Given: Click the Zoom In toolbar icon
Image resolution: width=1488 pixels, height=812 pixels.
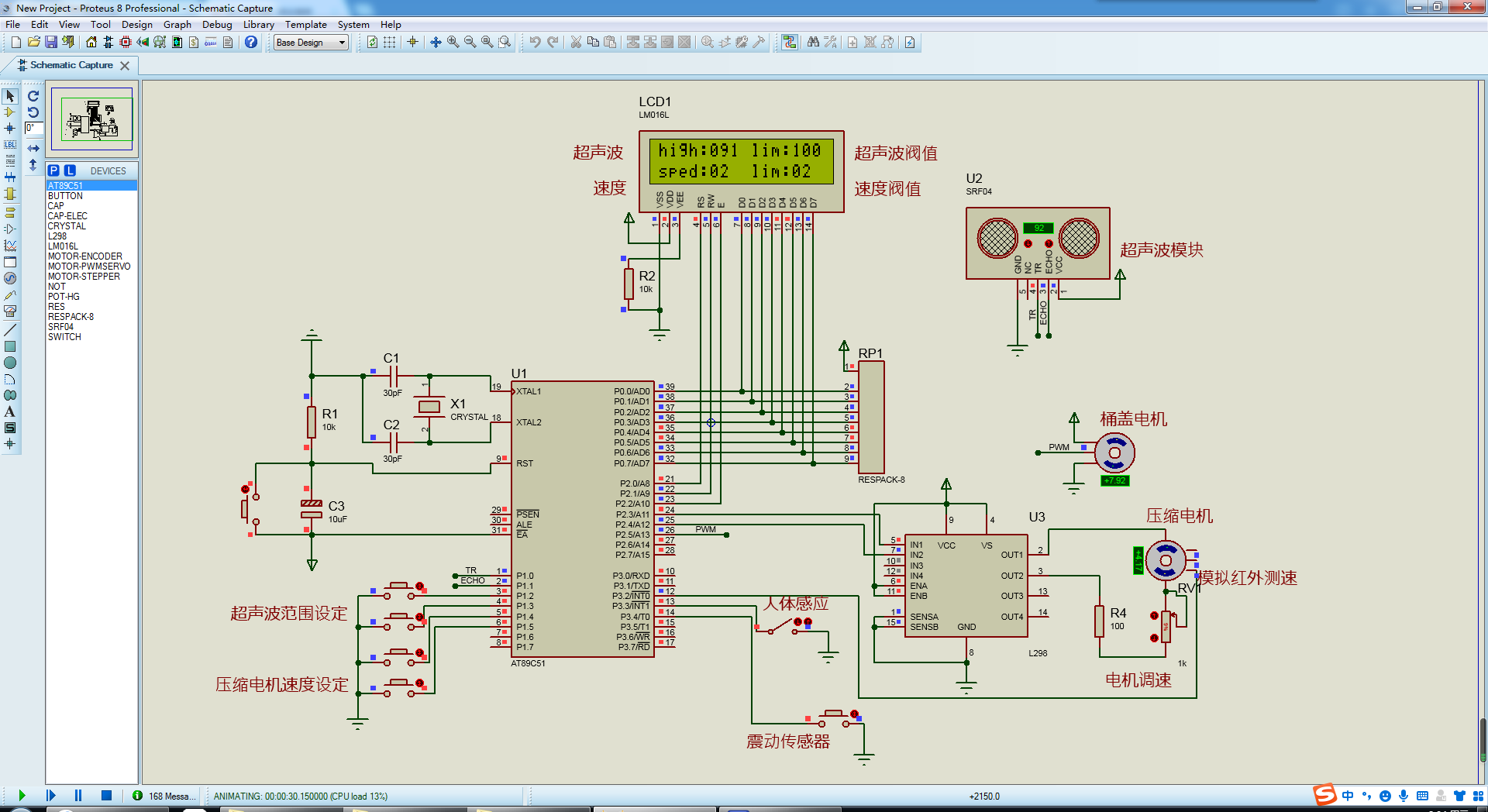Looking at the screenshot, I should (453, 43).
